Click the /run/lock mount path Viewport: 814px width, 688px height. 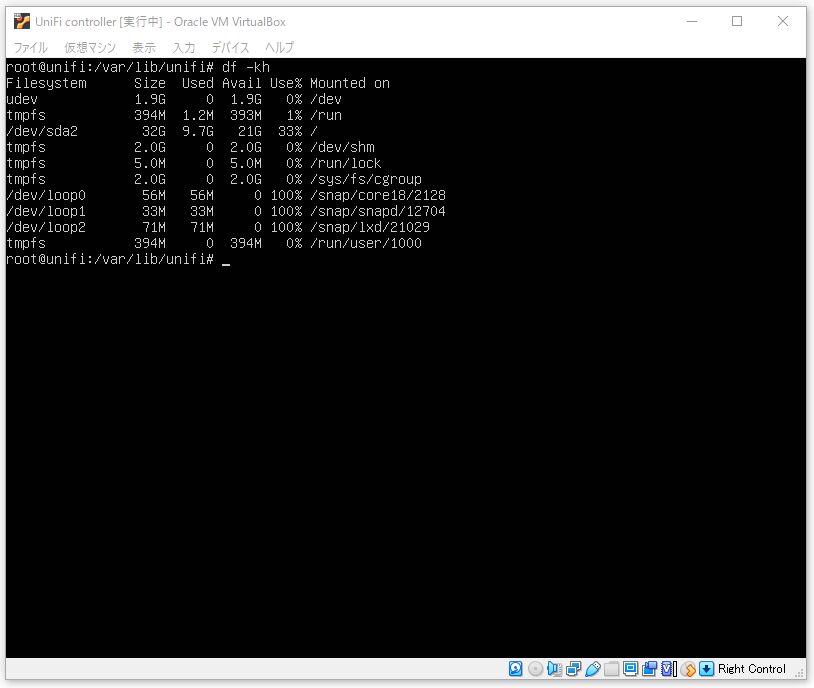(346, 164)
